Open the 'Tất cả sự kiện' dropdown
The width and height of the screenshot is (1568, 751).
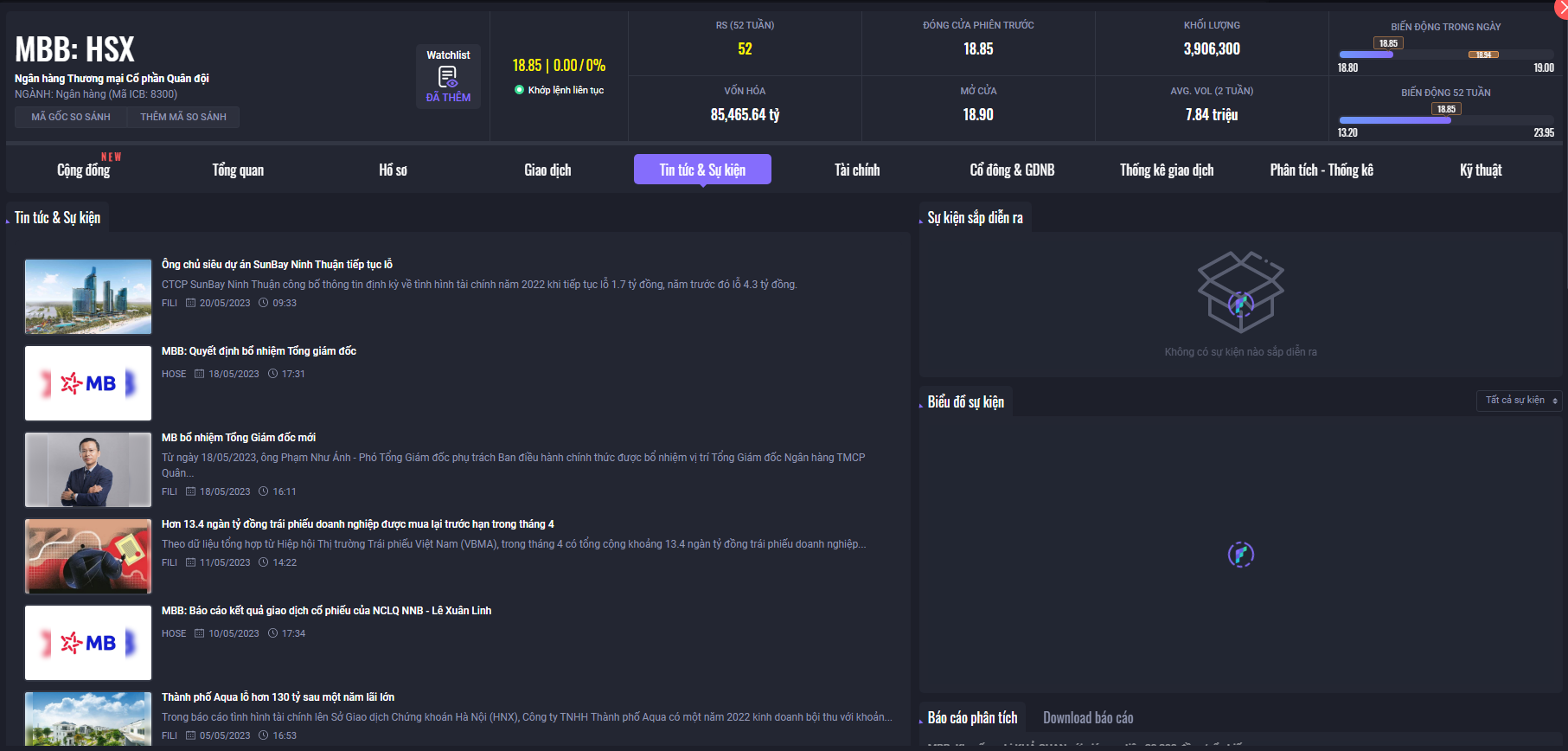tap(1519, 401)
